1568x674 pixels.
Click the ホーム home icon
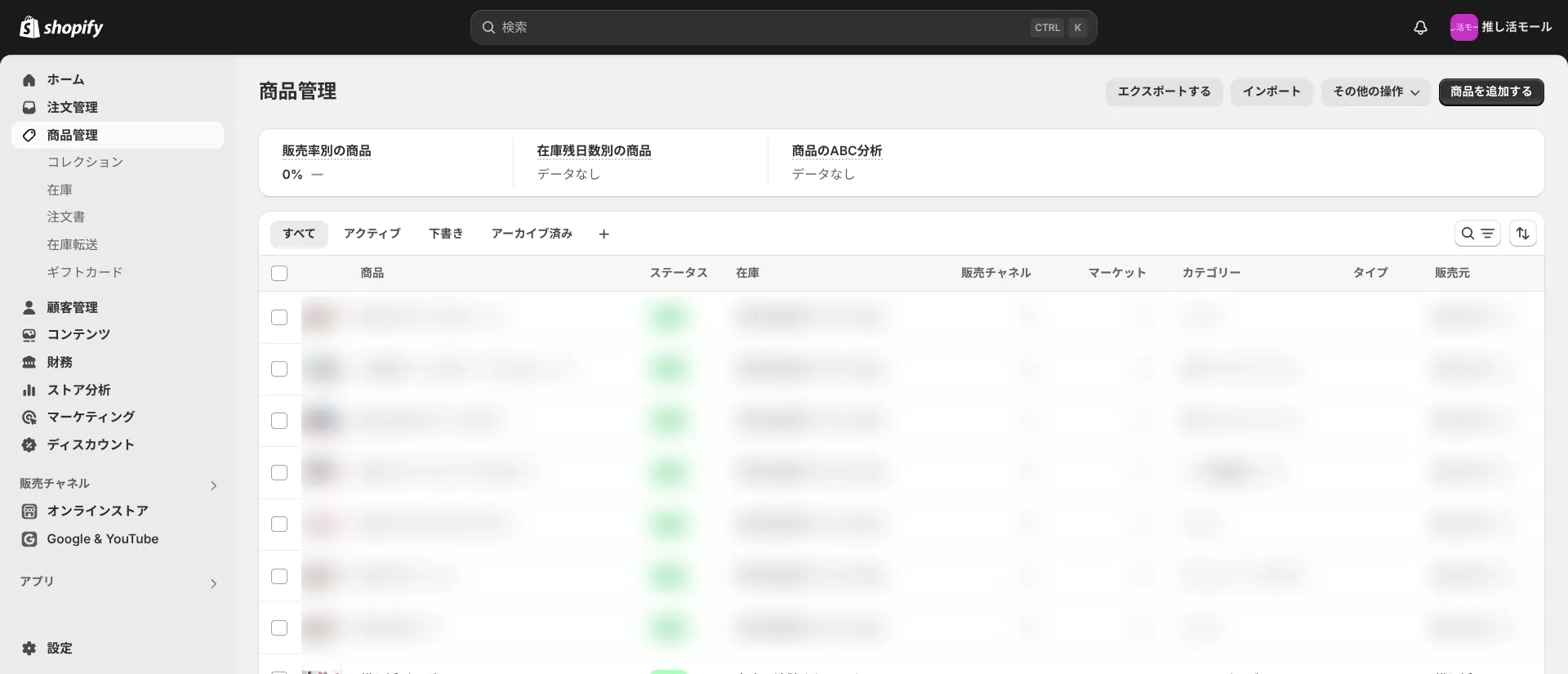point(29,79)
